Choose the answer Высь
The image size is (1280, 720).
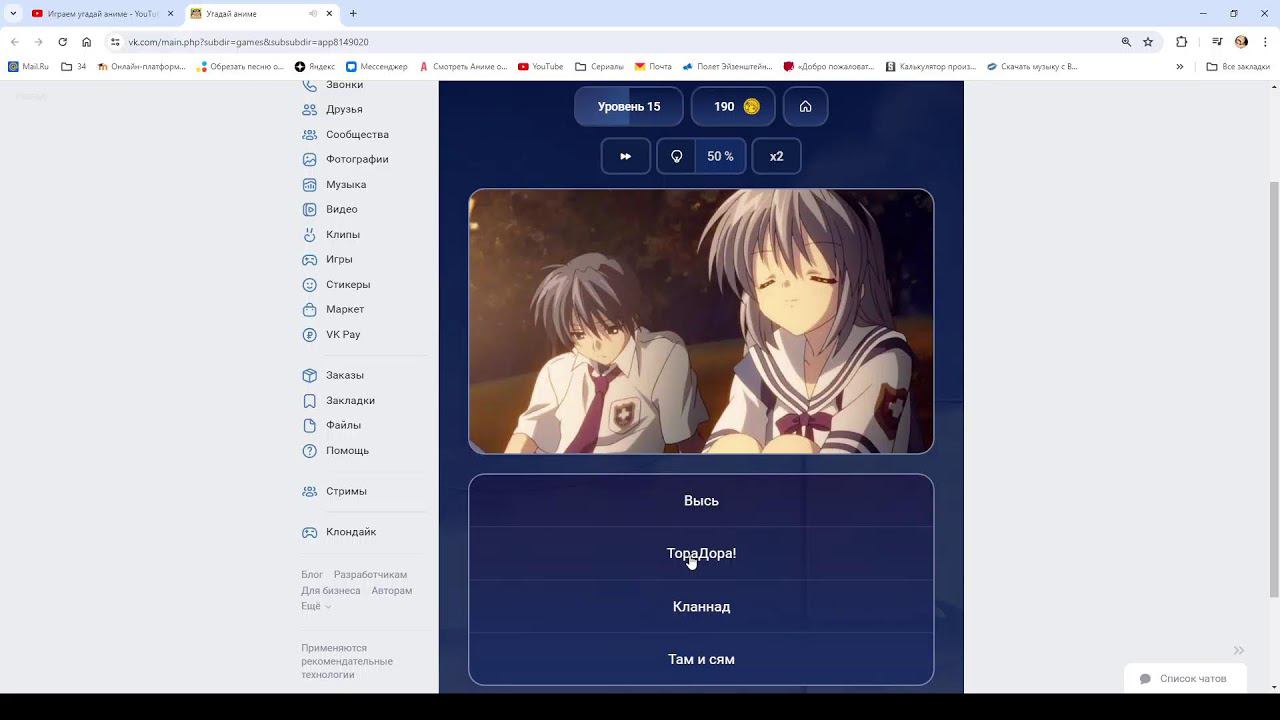pyautogui.click(x=701, y=501)
